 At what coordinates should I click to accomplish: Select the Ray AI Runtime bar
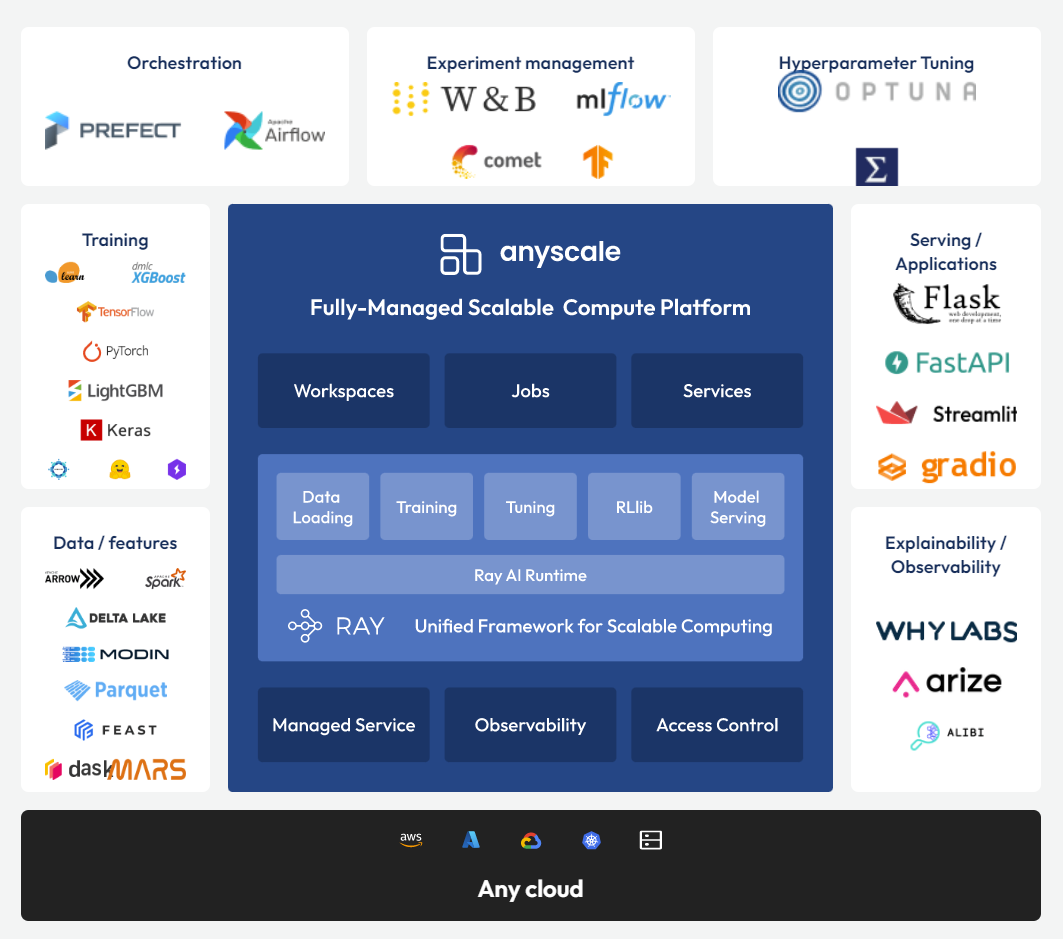point(530,574)
